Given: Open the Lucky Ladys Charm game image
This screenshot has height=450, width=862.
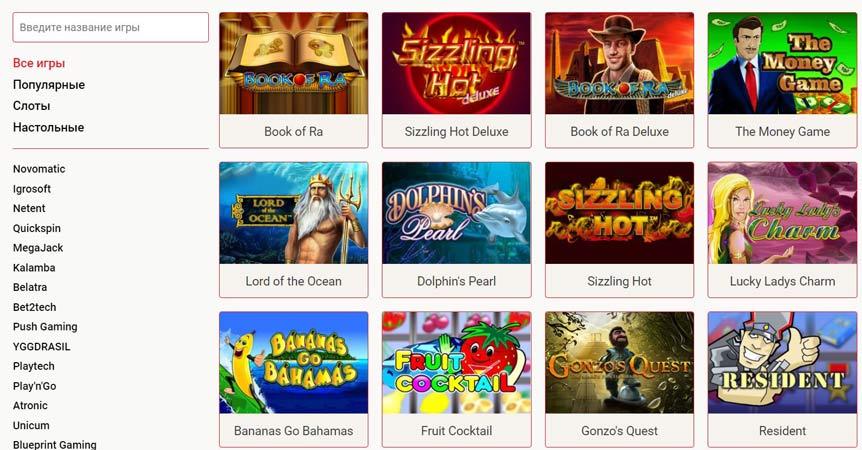Looking at the screenshot, I should [x=782, y=213].
